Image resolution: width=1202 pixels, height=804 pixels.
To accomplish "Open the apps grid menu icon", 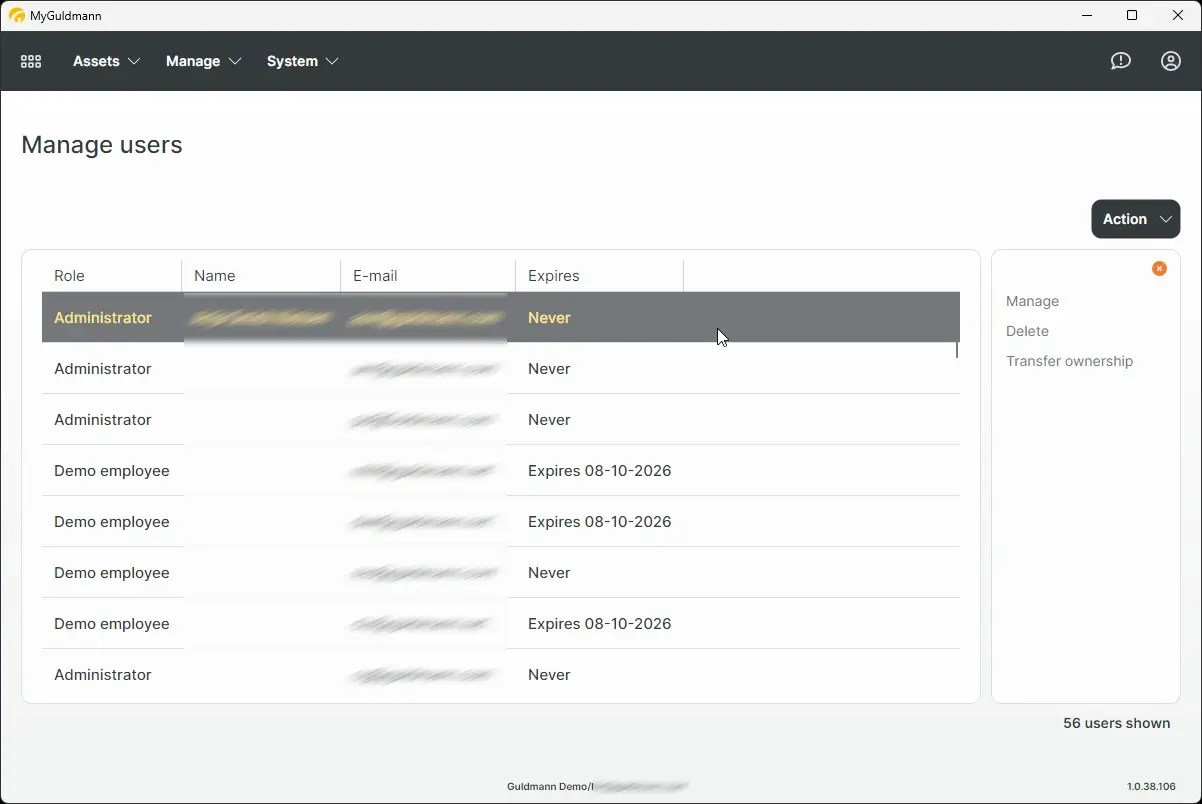I will [x=30, y=61].
